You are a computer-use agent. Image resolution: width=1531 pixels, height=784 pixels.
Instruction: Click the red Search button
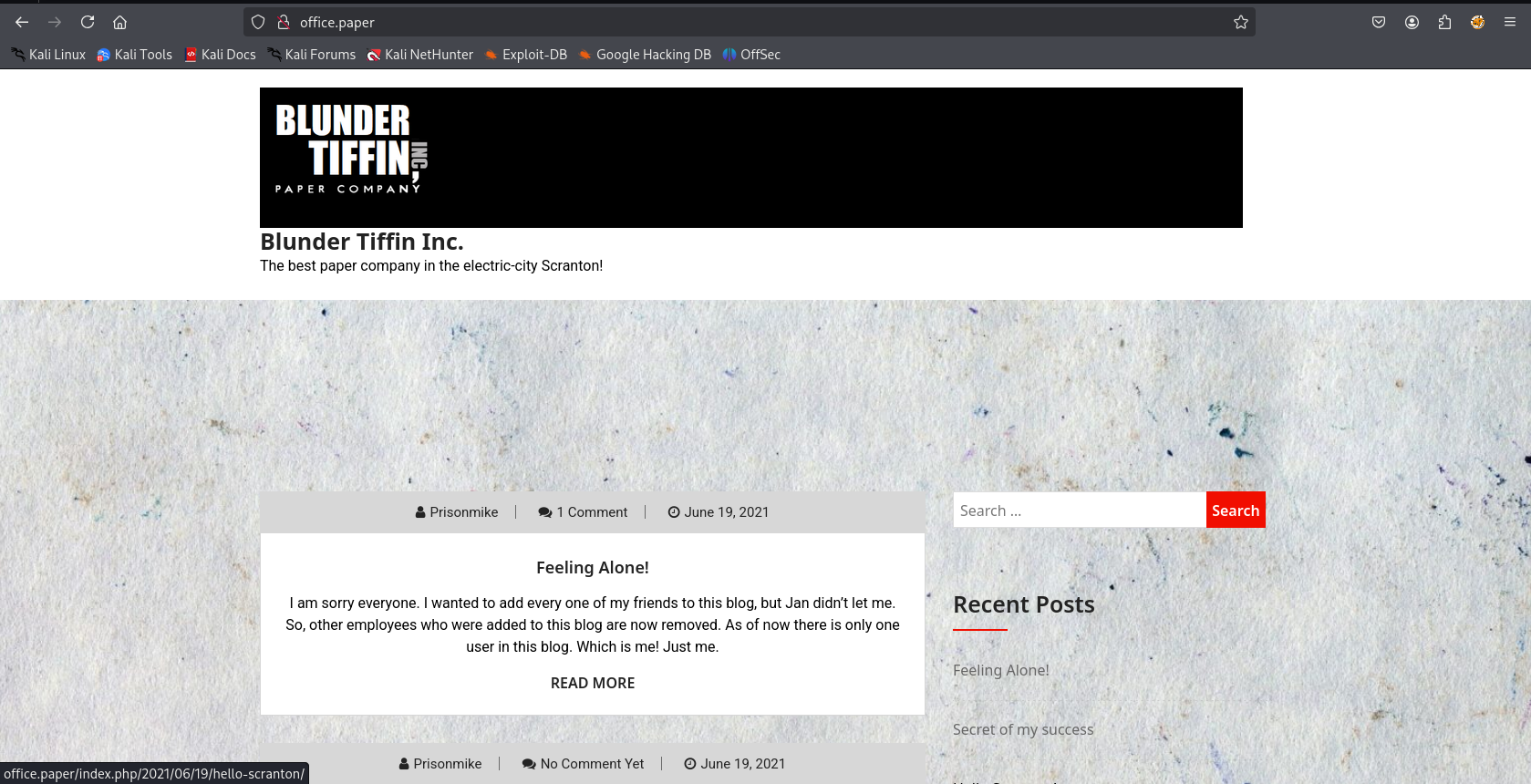click(1235, 511)
